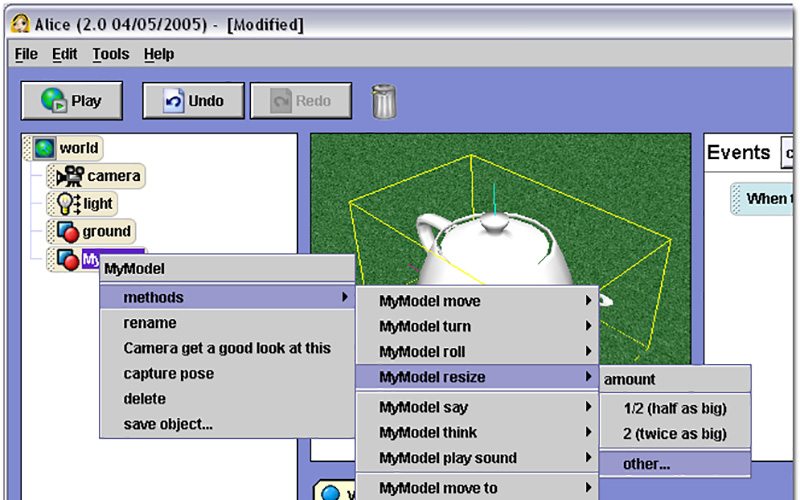Viewport: 800px width, 500px height.
Task: Click the Play button
Action: 72,101
